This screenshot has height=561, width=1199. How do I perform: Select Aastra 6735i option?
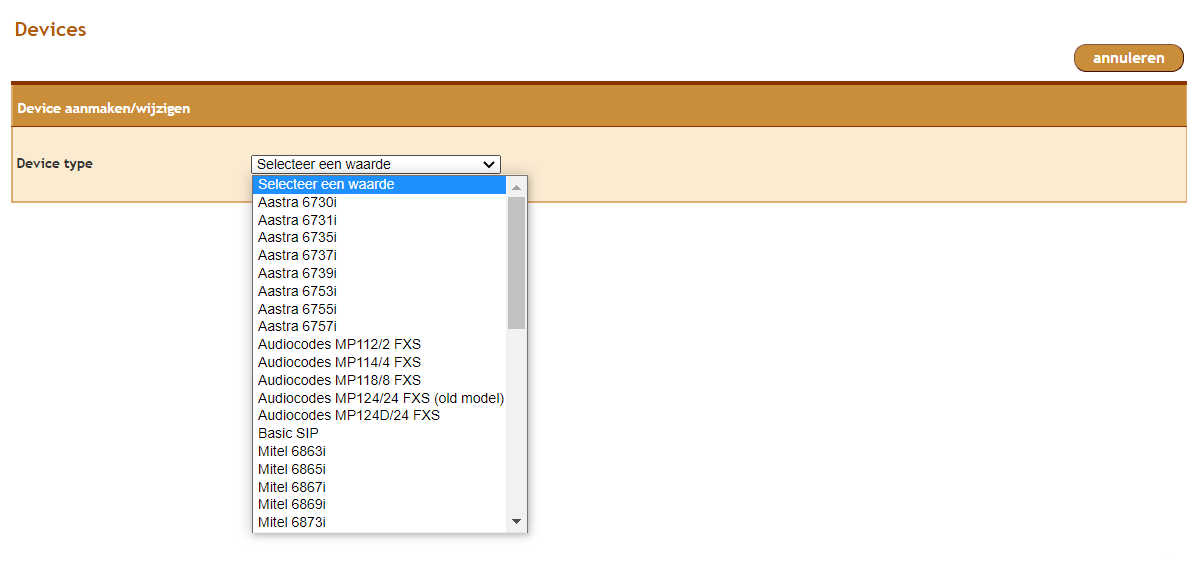(x=379, y=238)
